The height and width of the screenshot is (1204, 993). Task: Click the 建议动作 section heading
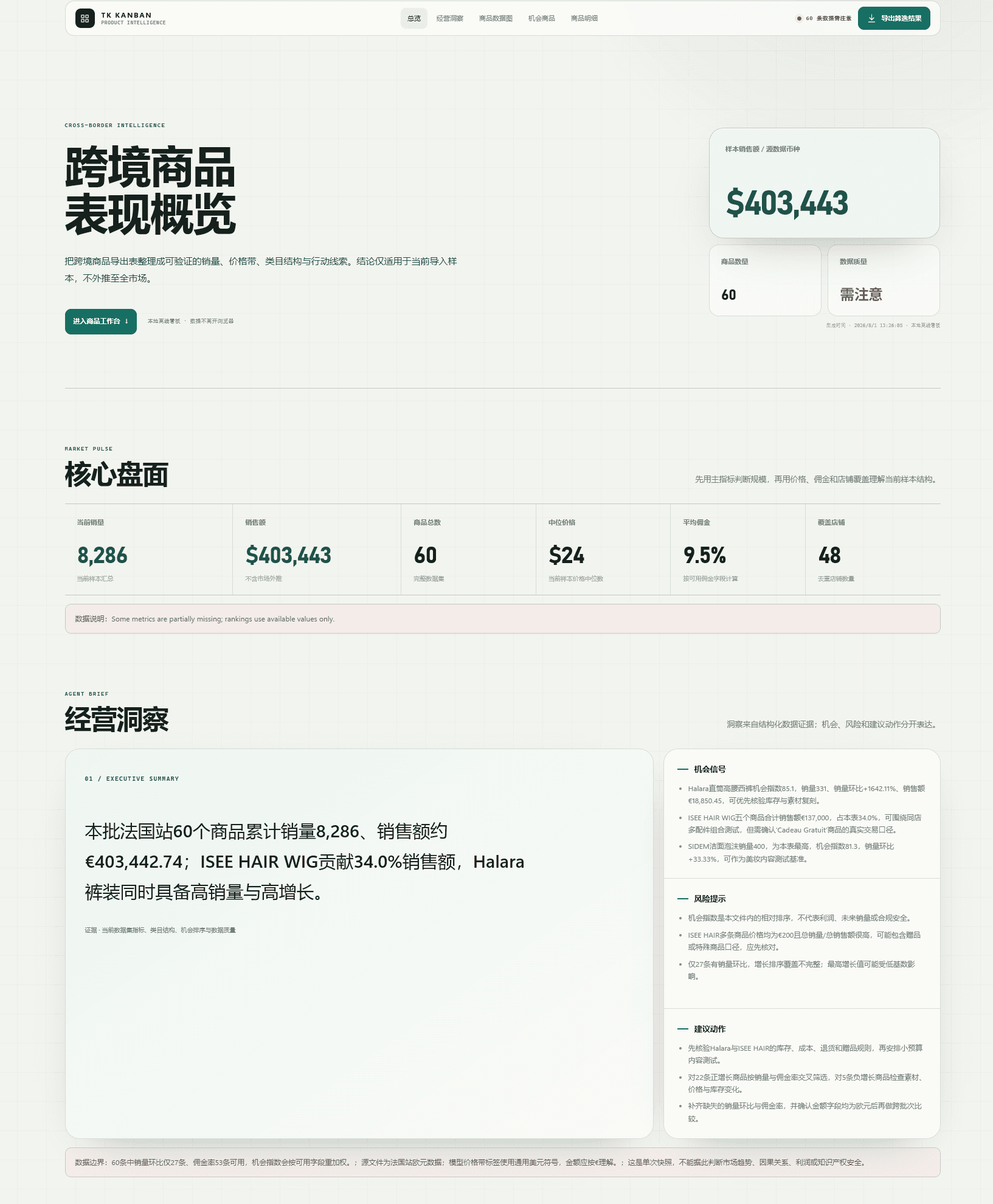pyautogui.click(x=710, y=1029)
